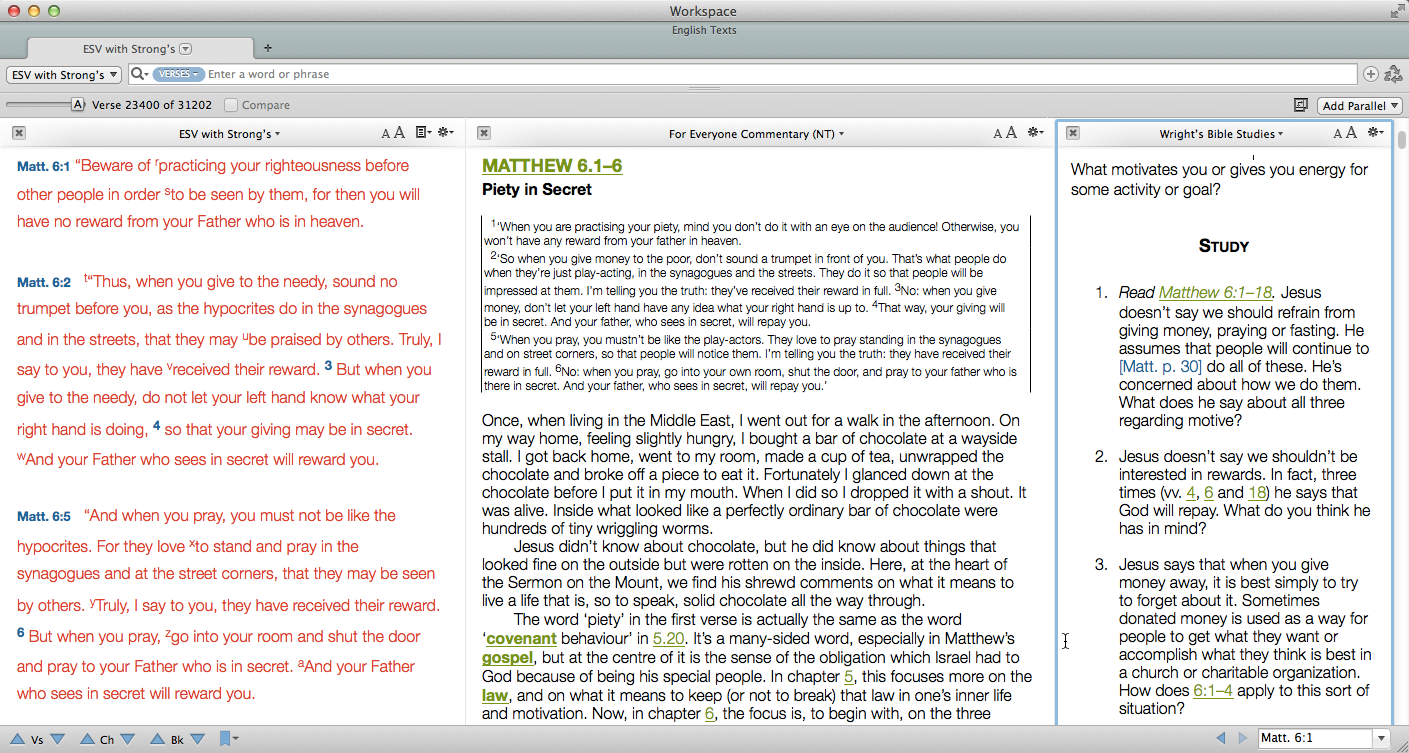Go to previous chapter with Ch up arrow

88,739
